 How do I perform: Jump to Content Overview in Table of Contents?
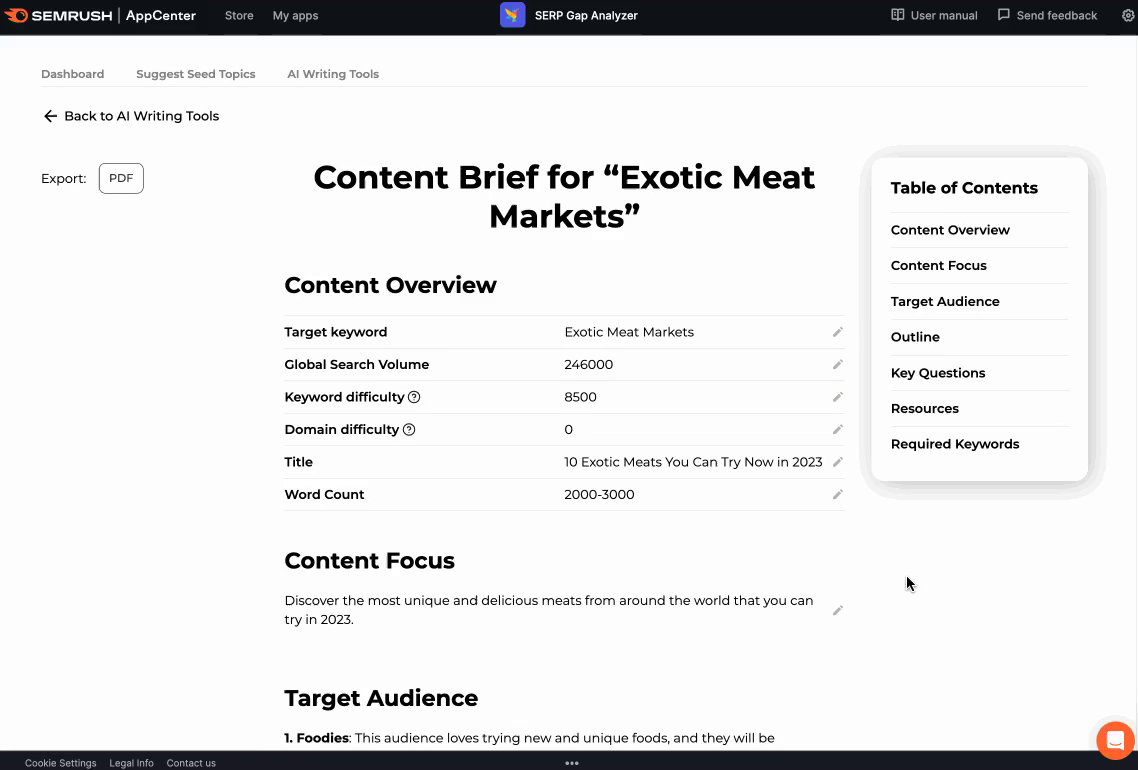[950, 230]
